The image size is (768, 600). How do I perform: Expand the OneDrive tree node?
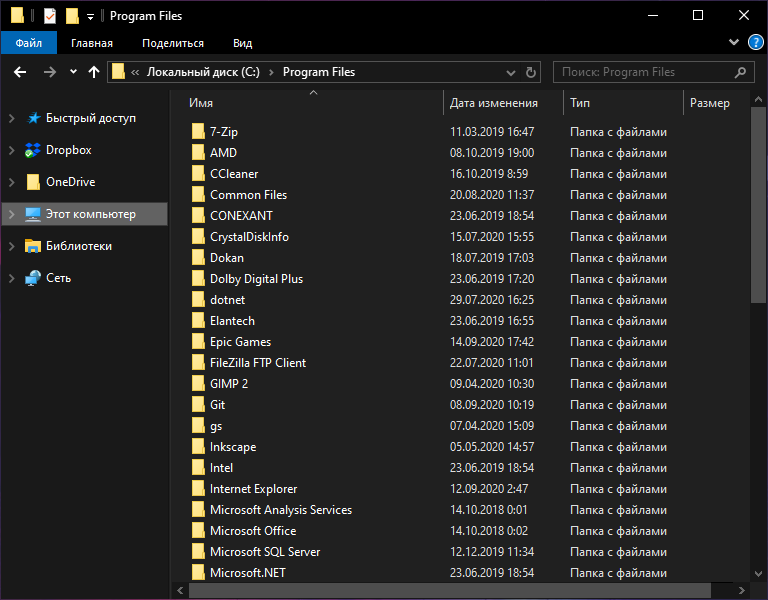(x=12, y=182)
